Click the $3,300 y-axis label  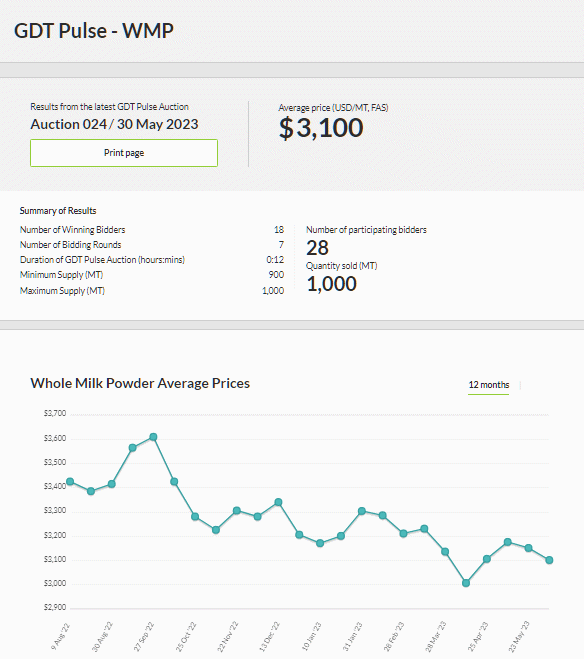pos(55,511)
